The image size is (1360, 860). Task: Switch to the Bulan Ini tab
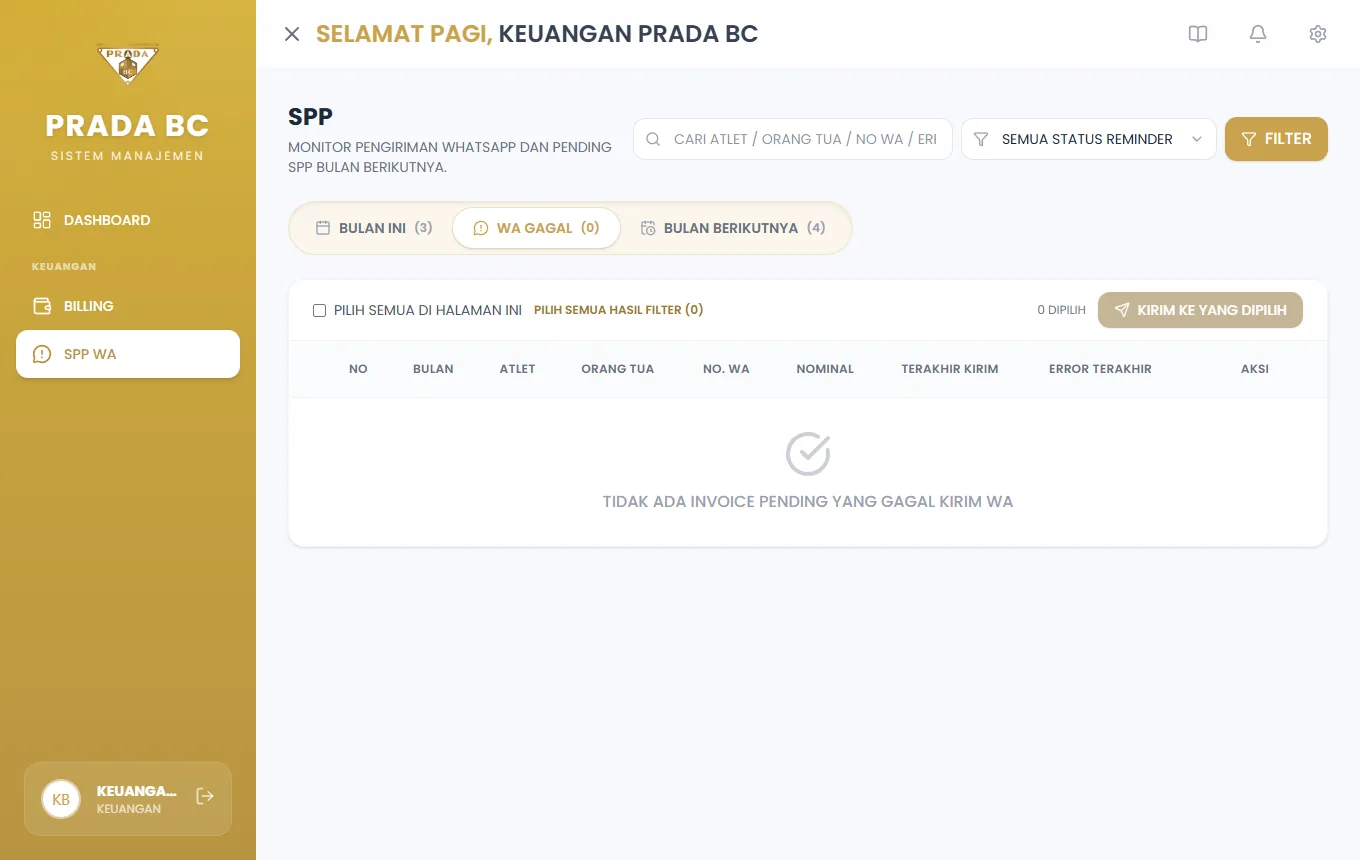(x=374, y=228)
